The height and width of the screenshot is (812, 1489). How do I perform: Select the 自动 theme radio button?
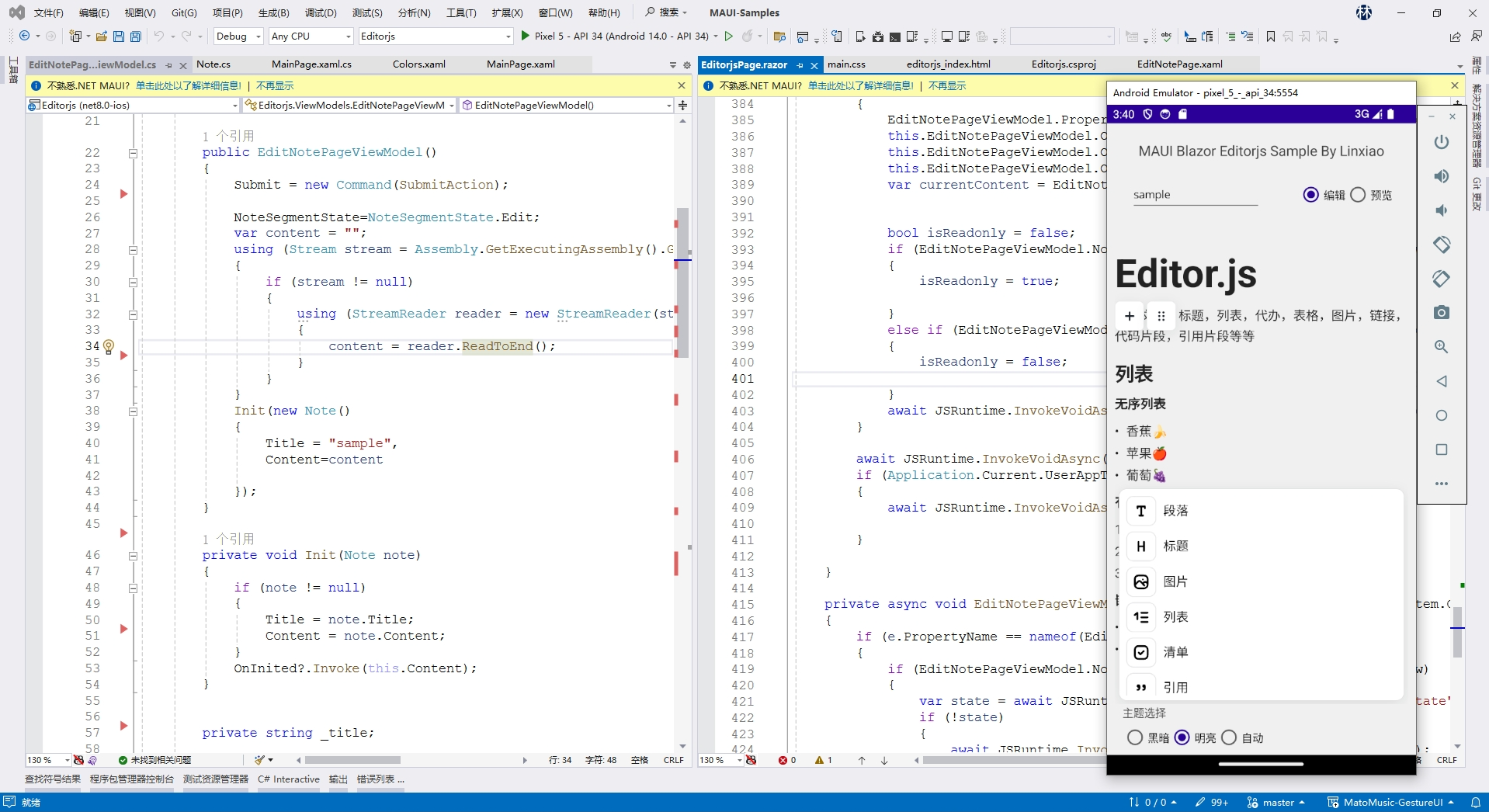click(1227, 737)
